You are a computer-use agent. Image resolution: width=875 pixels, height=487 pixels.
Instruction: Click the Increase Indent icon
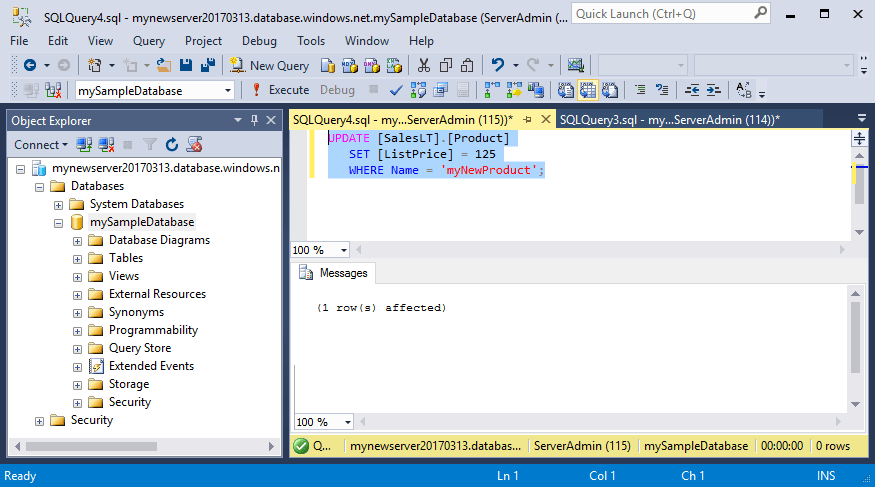pos(714,90)
